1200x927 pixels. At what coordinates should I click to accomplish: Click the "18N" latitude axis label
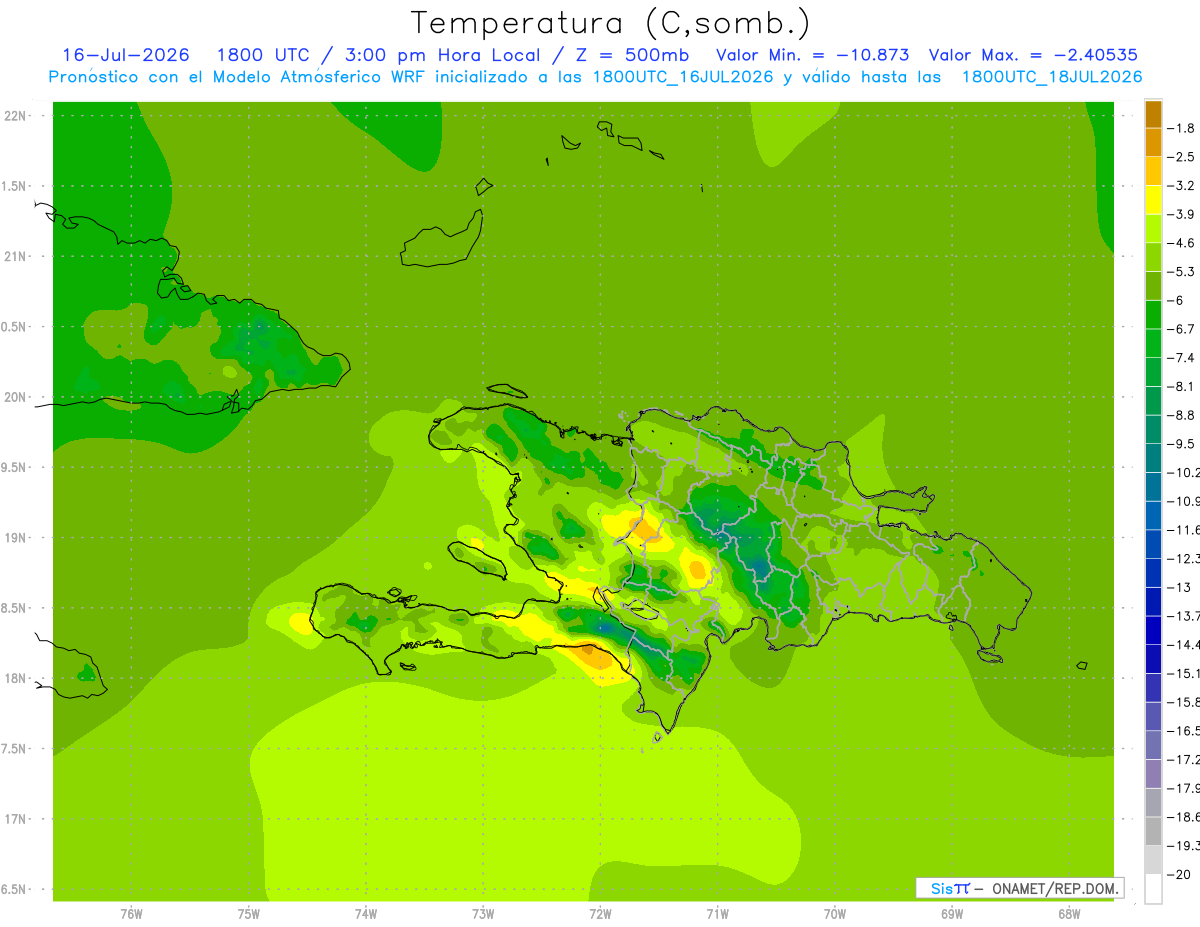[x=16, y=678]
